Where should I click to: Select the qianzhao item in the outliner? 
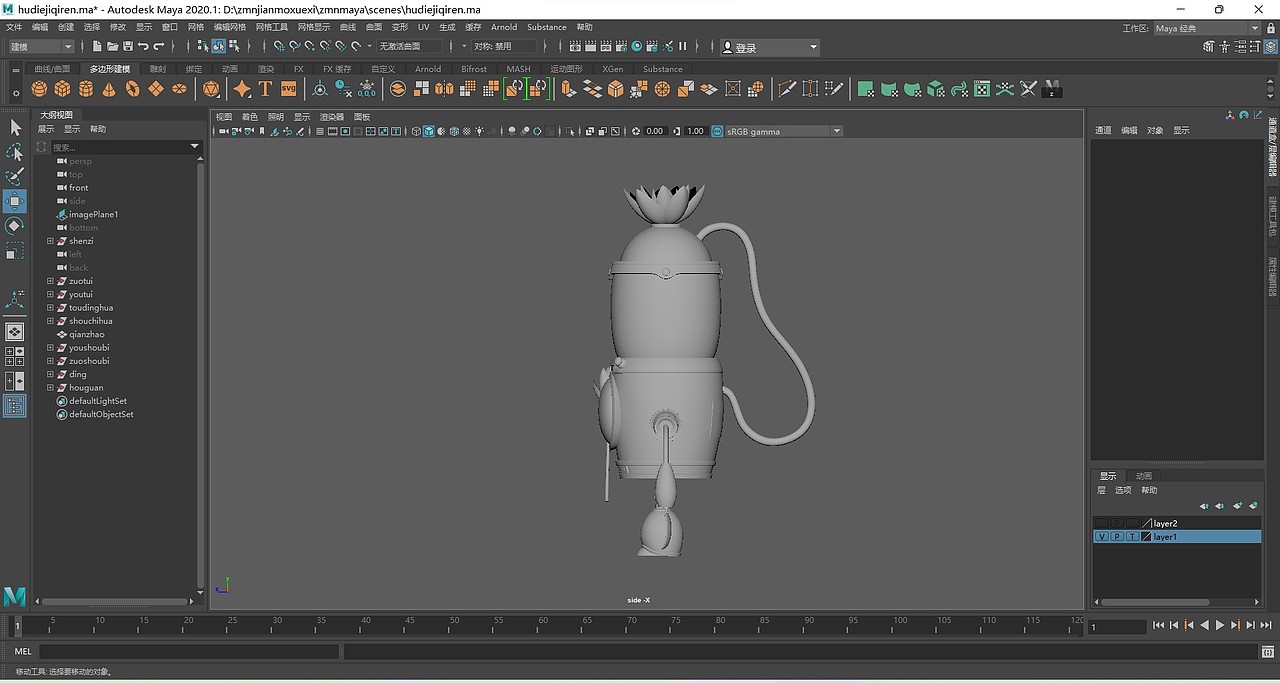[86, 334]
